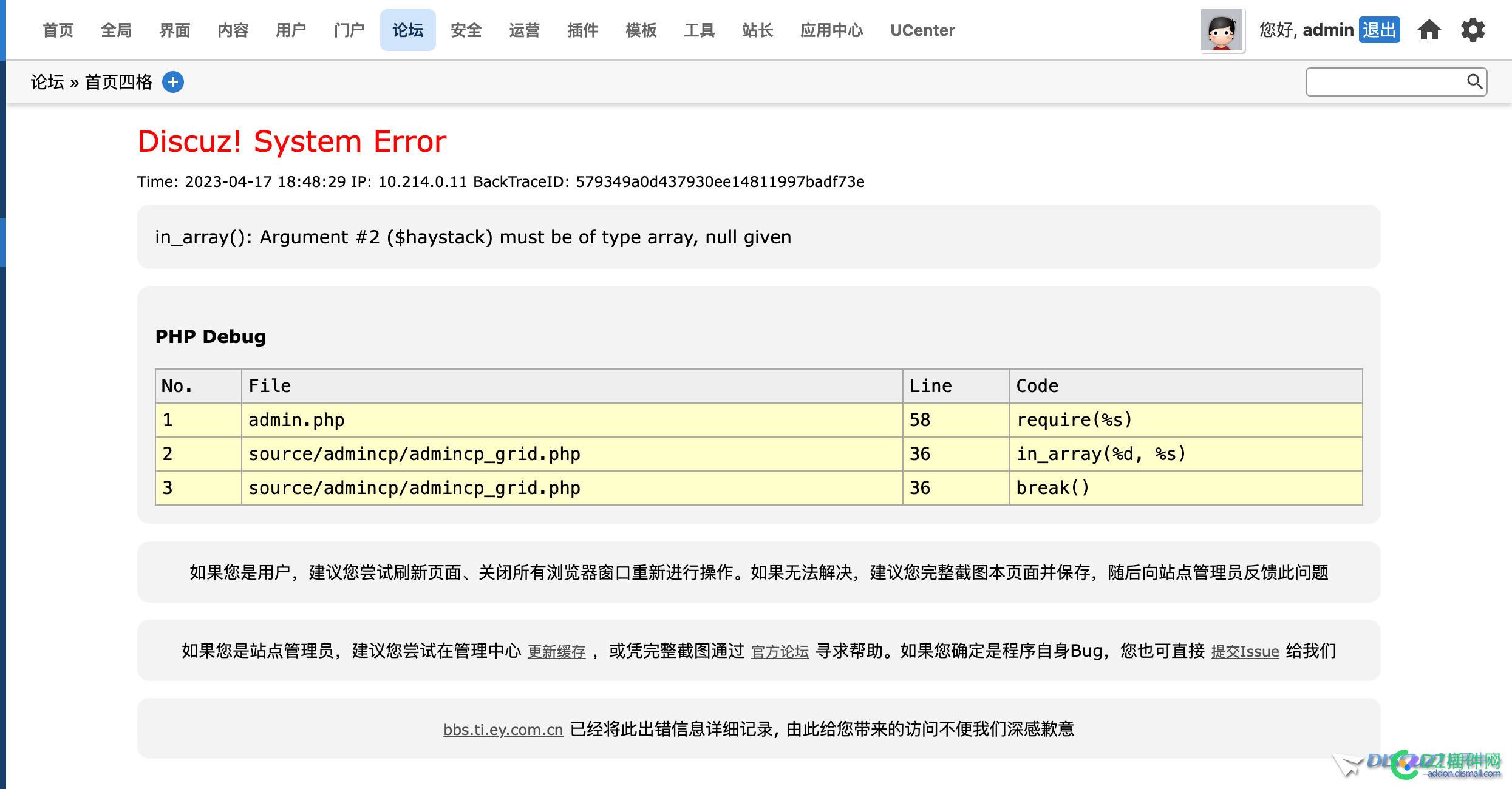Image resolution: width=1512 pixels, height=789 pixels.
Task: Log out with the 退出 button
Action: click(1379, 30)
